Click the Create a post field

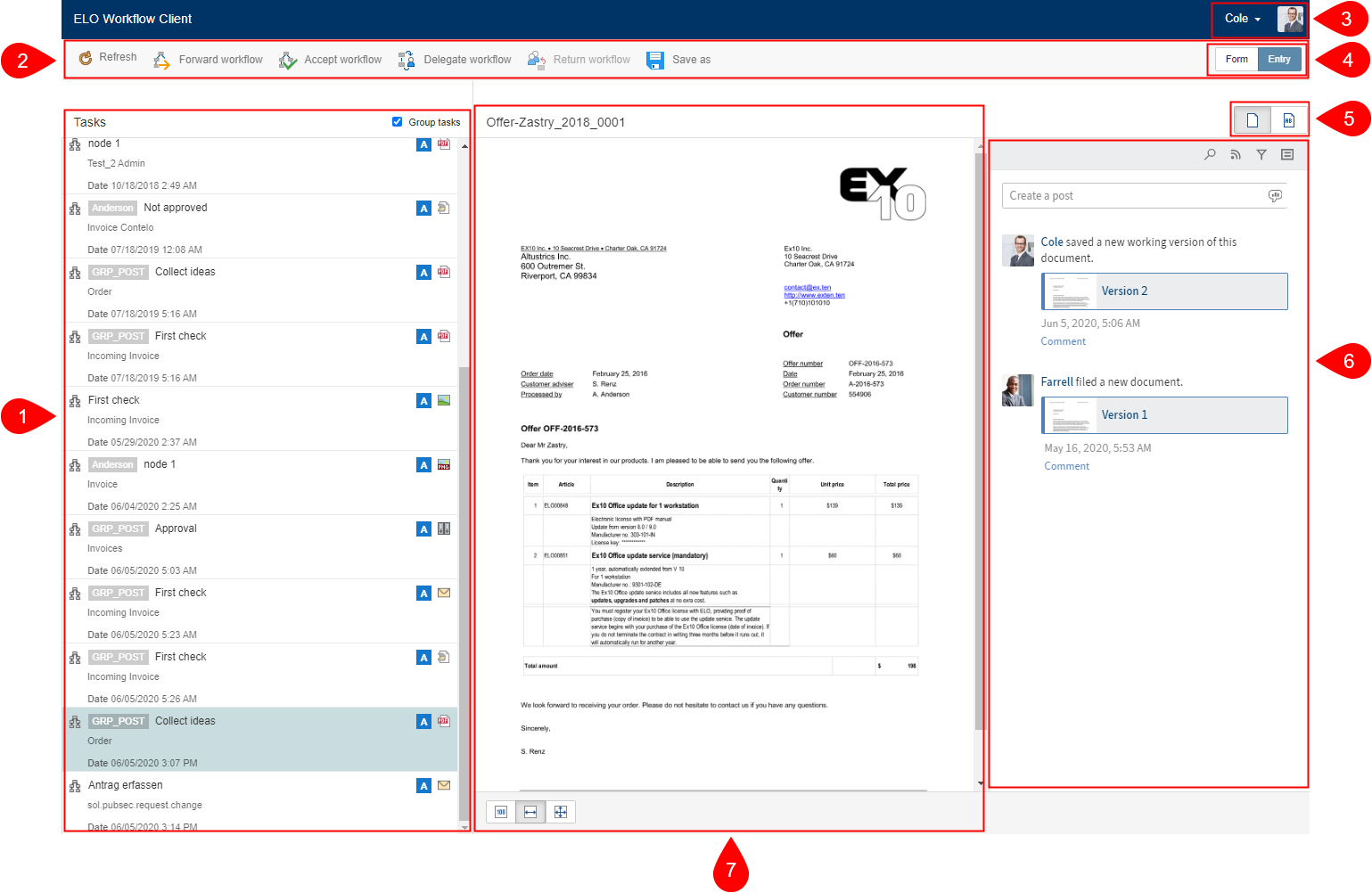click(1134, 196)
